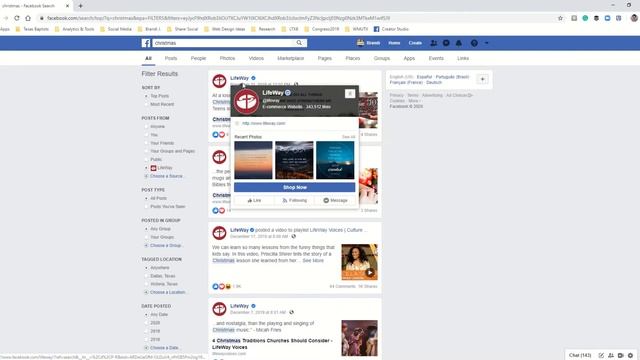
Task: Open Research bookmarks folder
Action: coord(263,29)
